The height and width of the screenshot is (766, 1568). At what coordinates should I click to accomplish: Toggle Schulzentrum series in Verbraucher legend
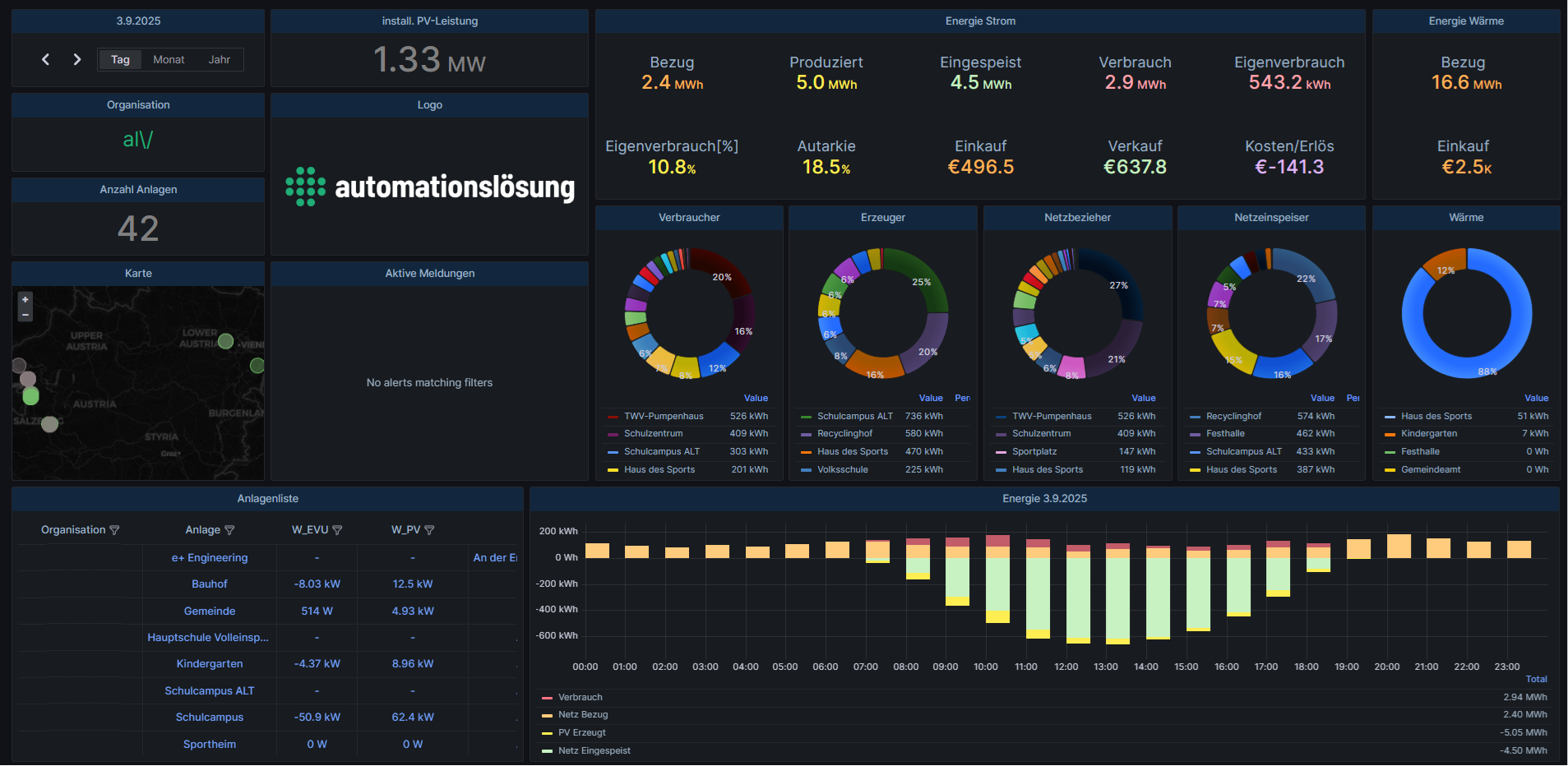pyautogui.click(x=654, y=433)
